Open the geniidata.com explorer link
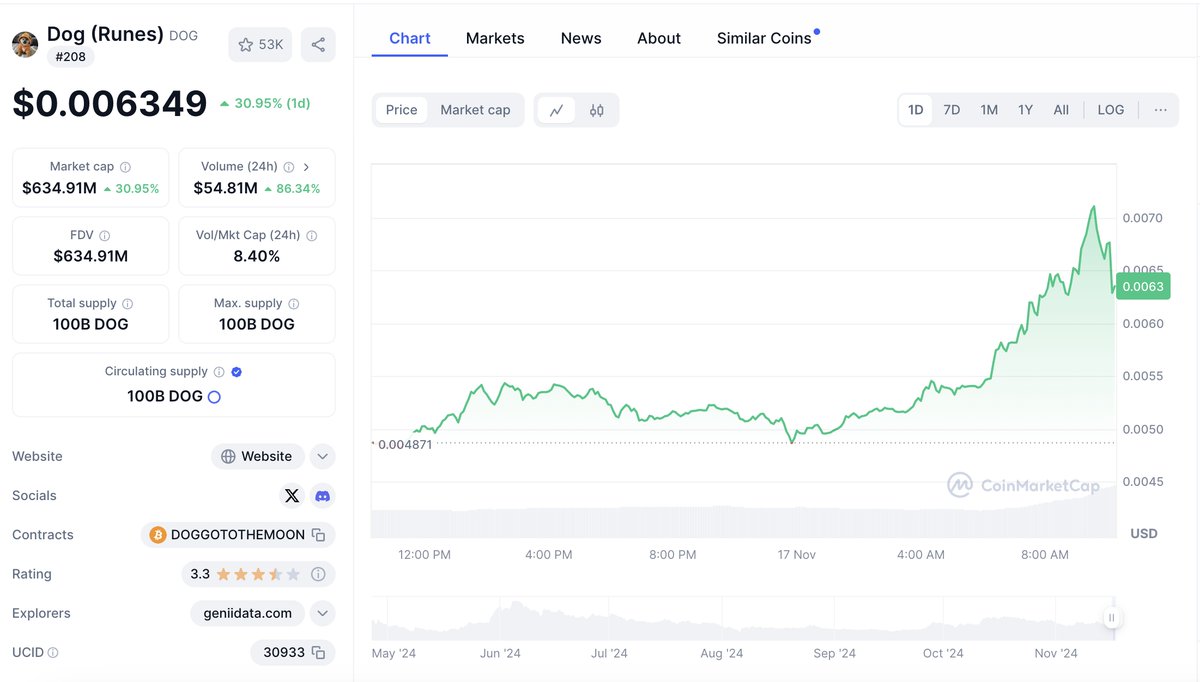Image resolution: width=1200 pixels, height=682 pixels. [247, 613]
